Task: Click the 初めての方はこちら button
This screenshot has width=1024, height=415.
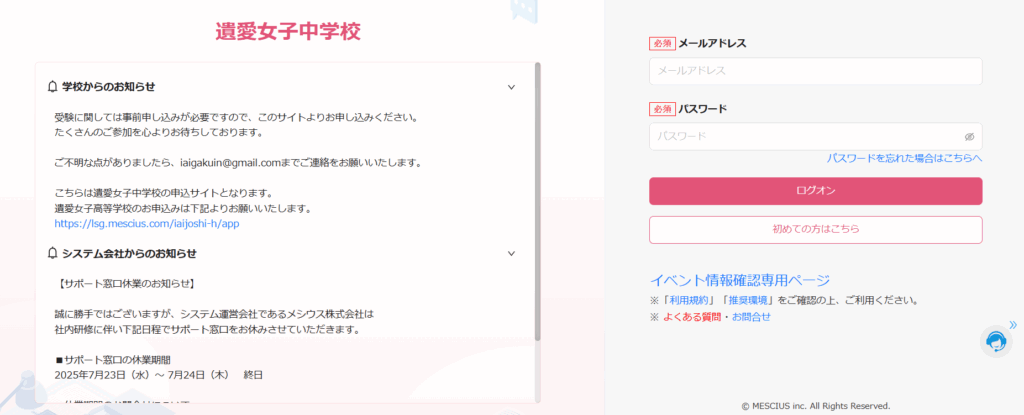Action: pos(816,229)
